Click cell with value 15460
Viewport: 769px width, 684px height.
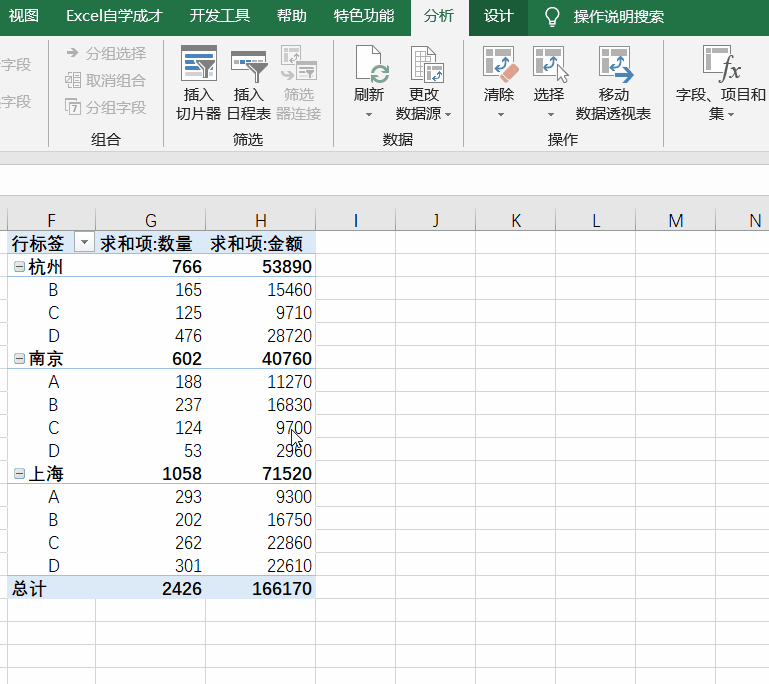coord(260,289)
